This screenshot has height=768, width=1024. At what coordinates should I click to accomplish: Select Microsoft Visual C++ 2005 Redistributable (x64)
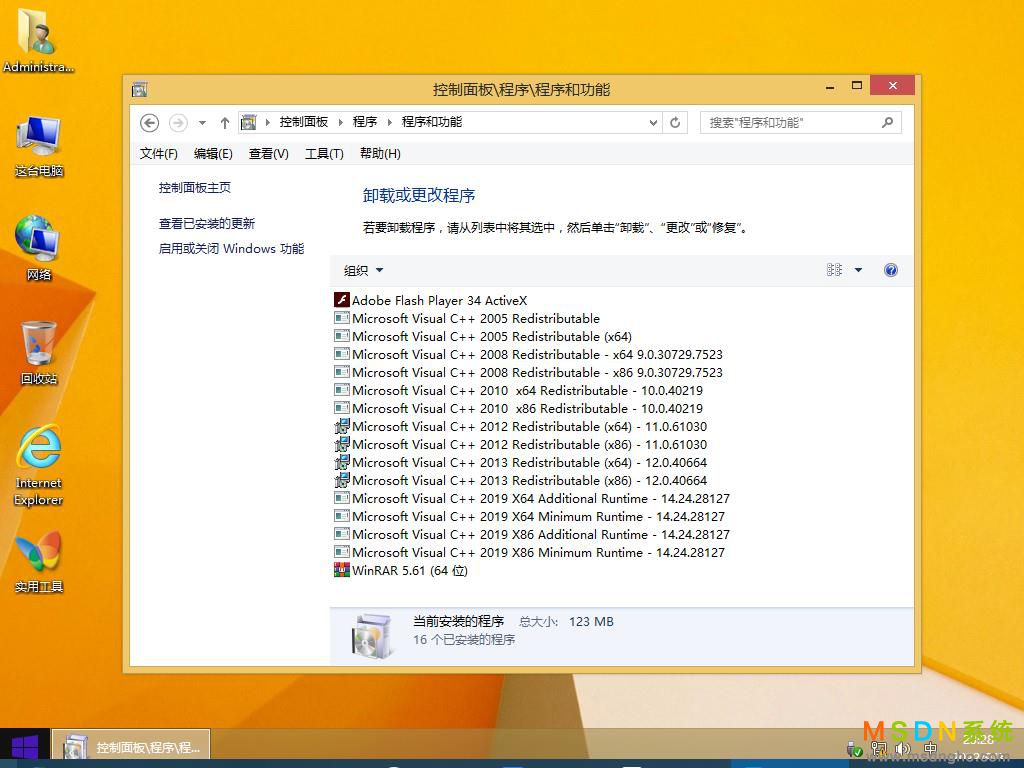[483, 336]
